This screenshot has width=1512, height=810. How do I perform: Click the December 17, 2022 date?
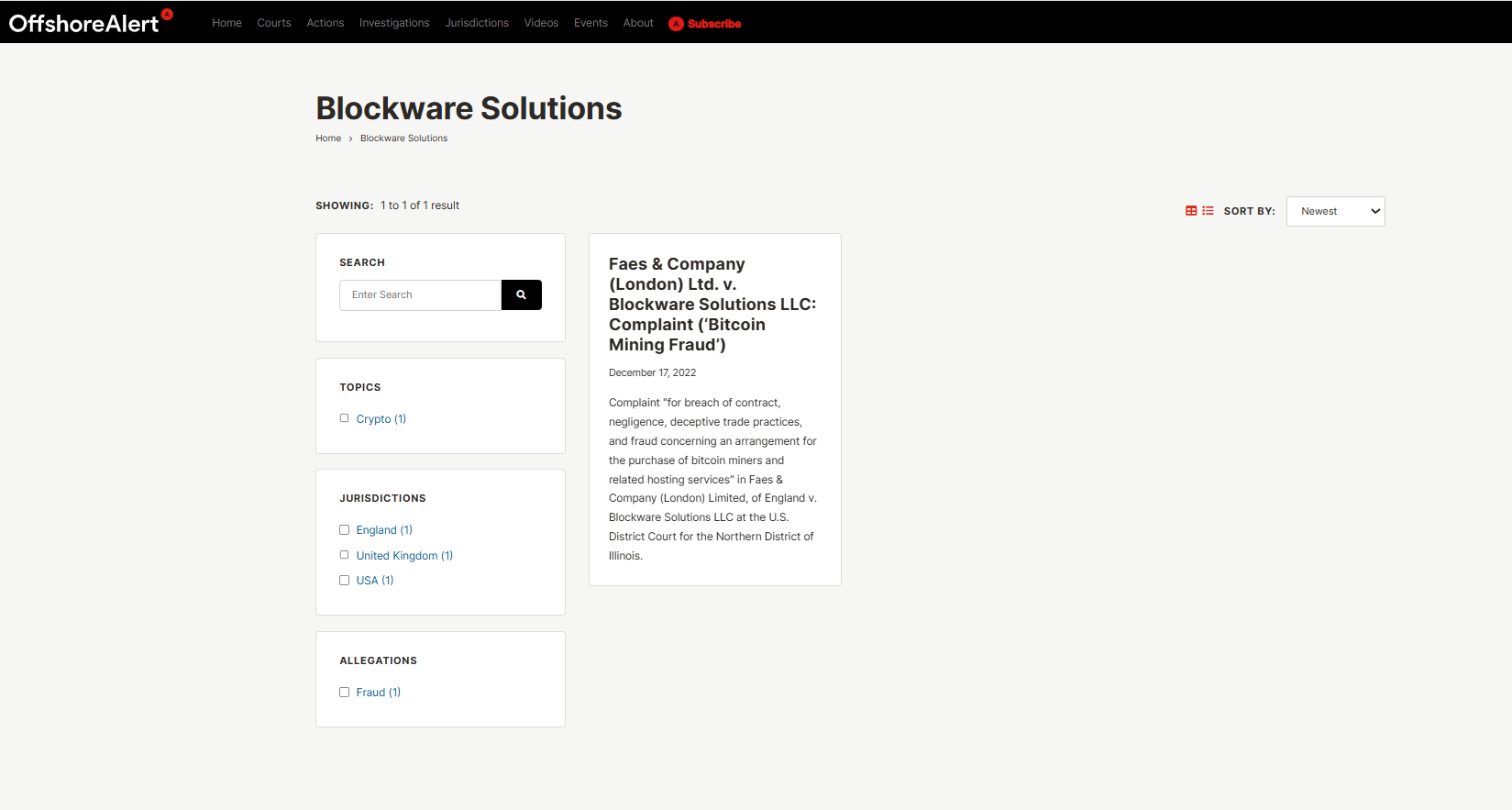[x=653, y=372]
